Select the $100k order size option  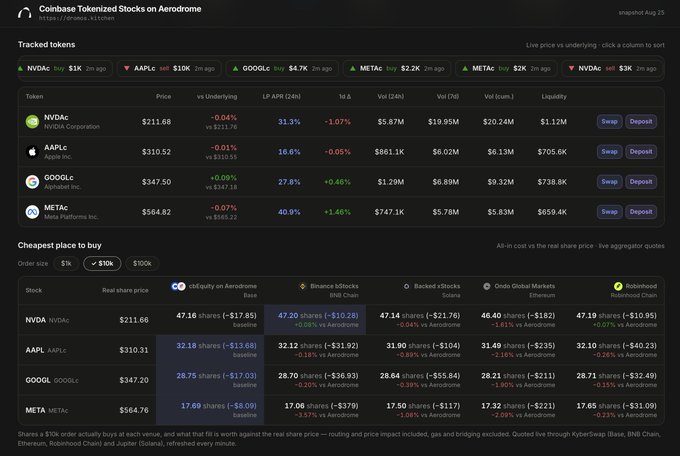[142, 263]
